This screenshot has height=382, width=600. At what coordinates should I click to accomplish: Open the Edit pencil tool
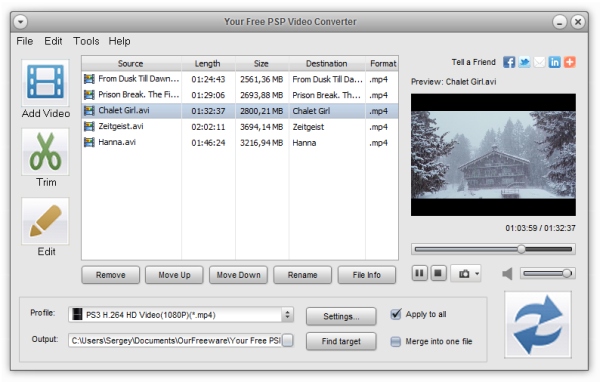pos(46,221)
